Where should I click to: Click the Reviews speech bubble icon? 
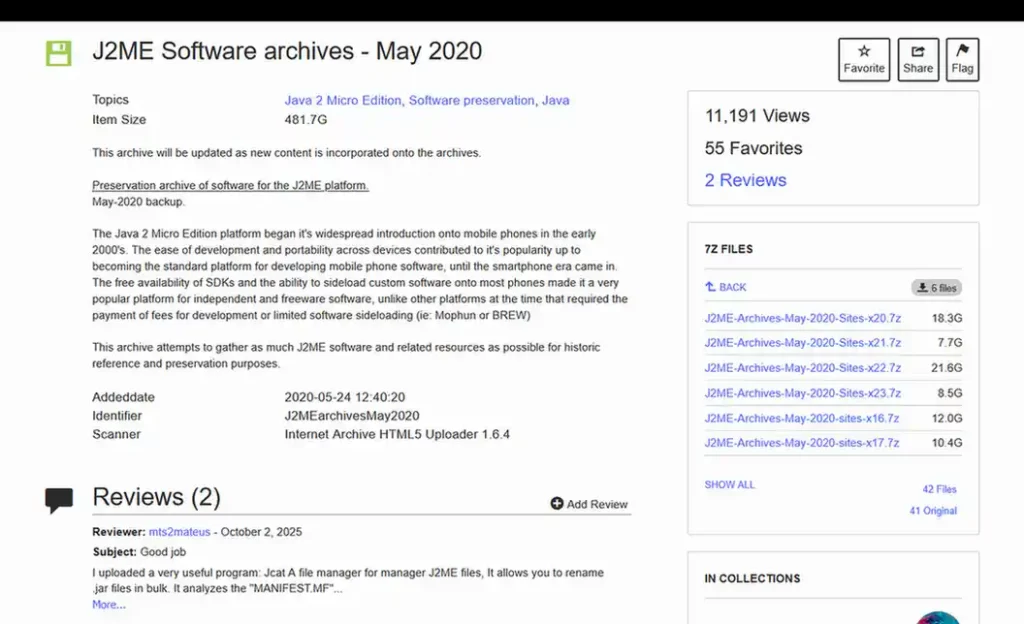pyautogui.click(x=59, y=501)
